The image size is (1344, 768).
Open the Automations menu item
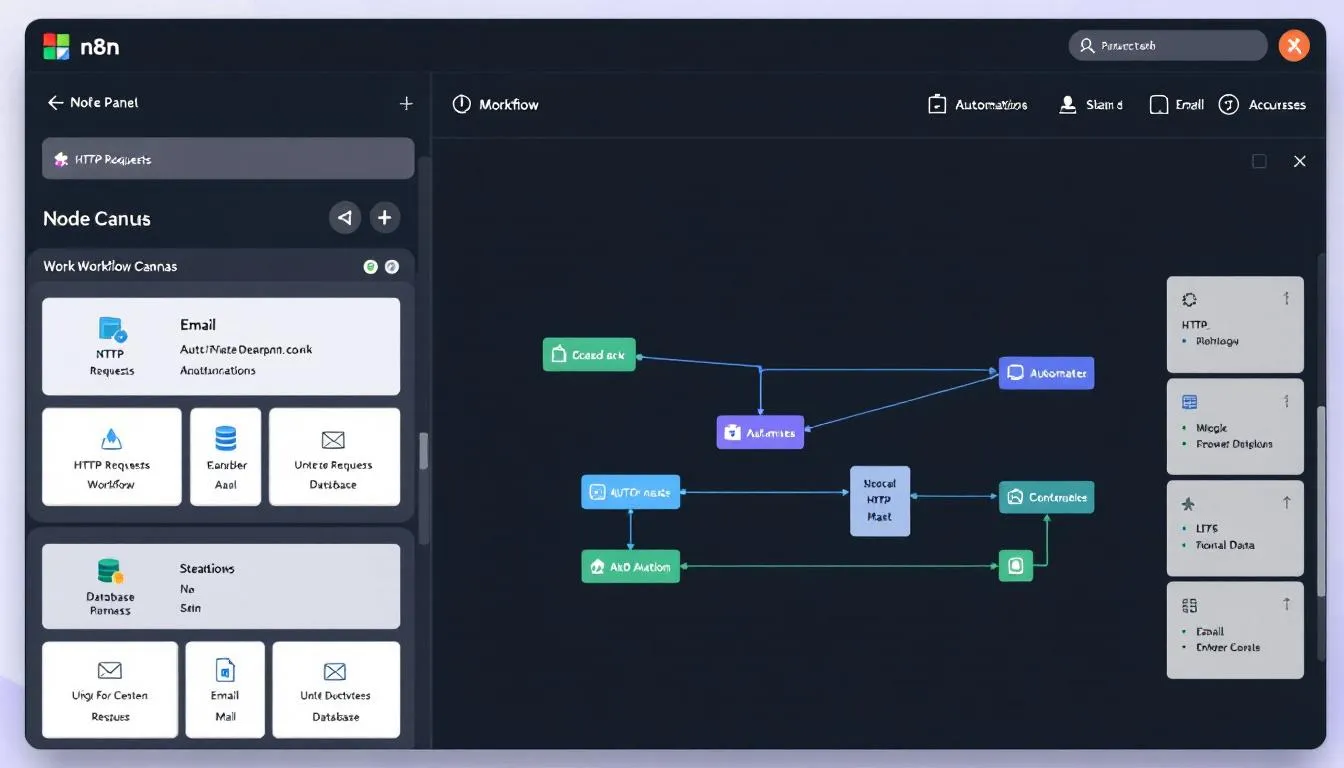coord(978,105)
